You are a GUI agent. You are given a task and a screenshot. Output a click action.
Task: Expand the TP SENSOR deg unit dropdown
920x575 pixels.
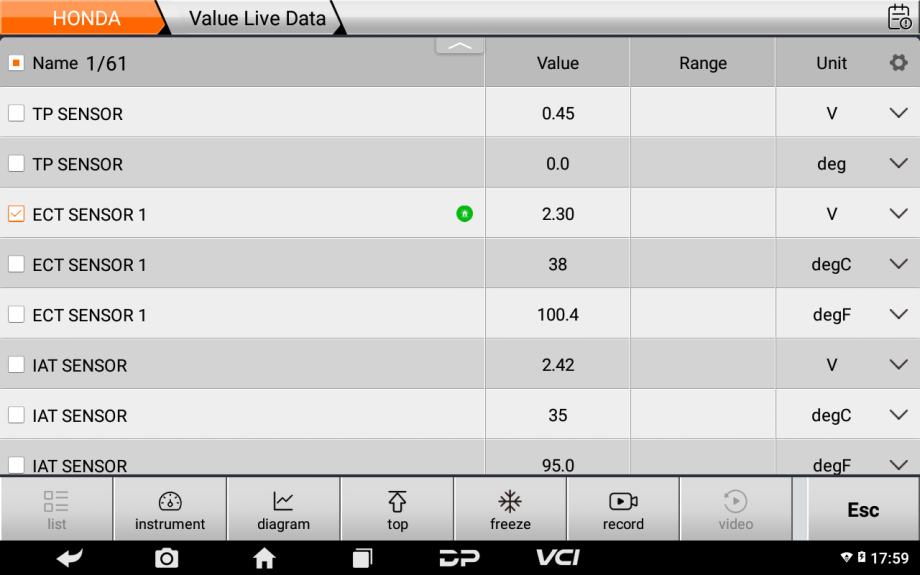point(898,163)
